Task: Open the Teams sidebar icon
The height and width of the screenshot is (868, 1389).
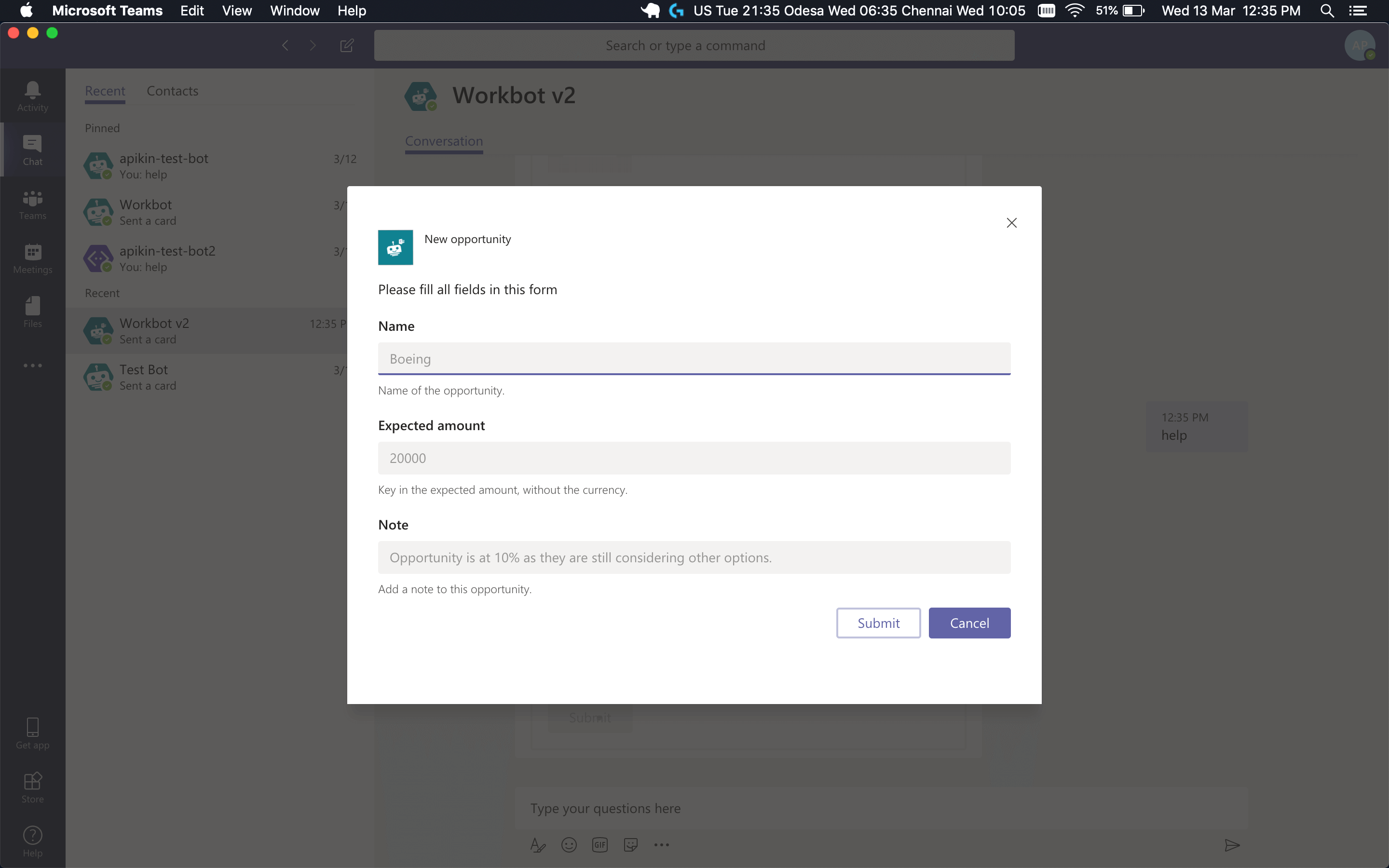Action: pyautogui.click(x=32, y=205)
